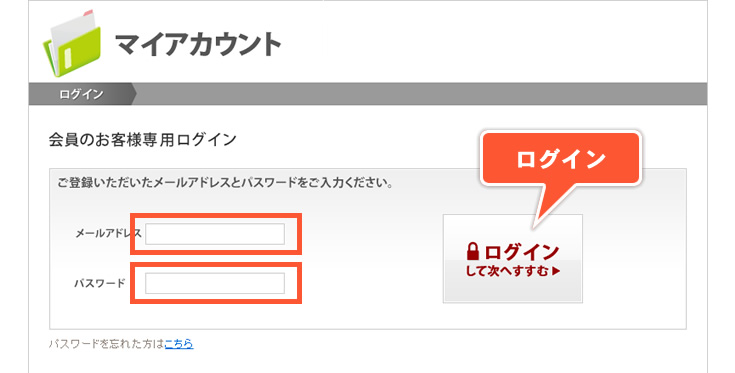Click the 会員のお客様専用ログイン heading
The height and width of the screenshot is (373, 735).
(x=142, y=140)
